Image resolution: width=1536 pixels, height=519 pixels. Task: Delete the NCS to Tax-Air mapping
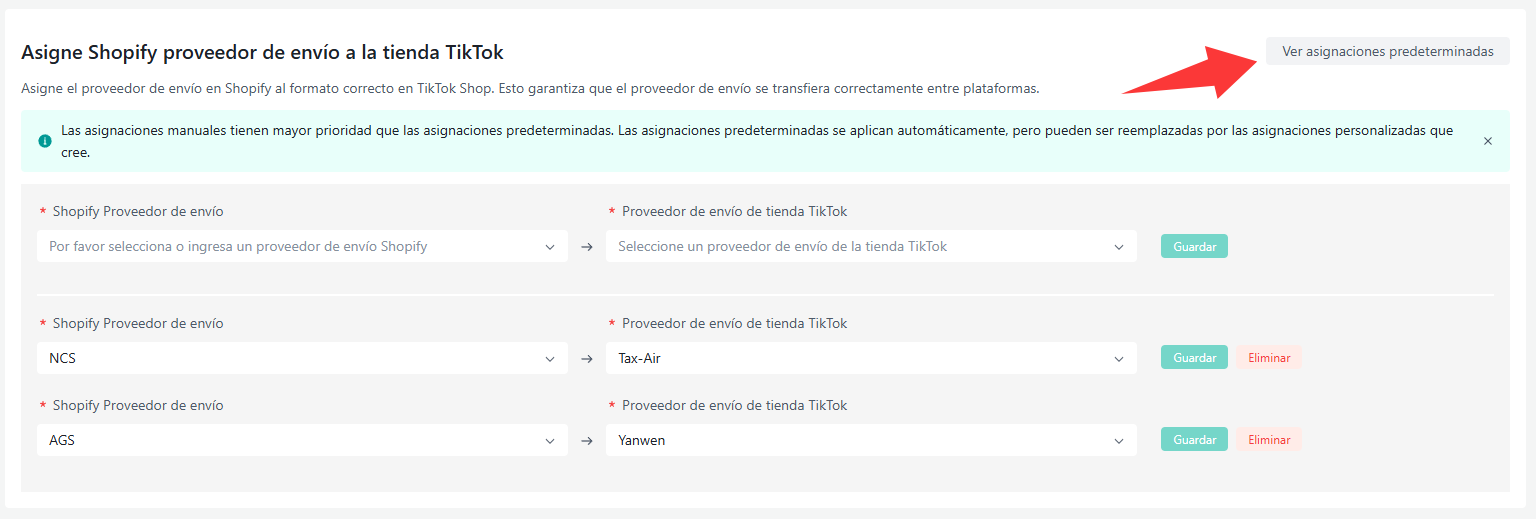pyautogui.click(x=1268, y=358)
